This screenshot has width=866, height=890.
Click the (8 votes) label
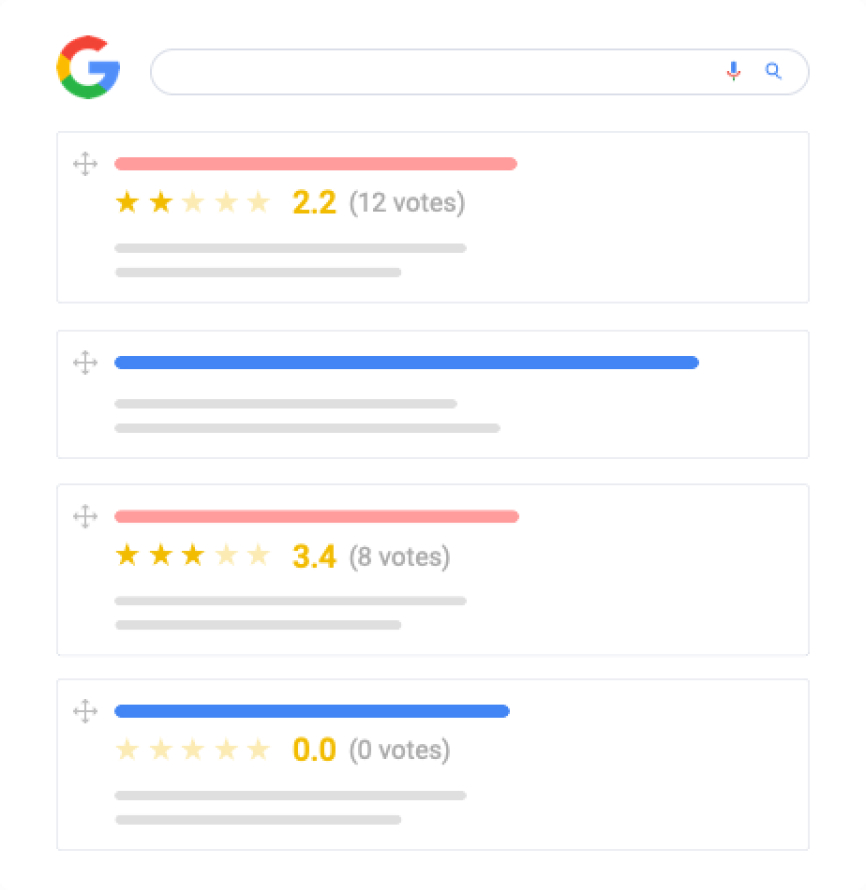(x=399, y=556)
